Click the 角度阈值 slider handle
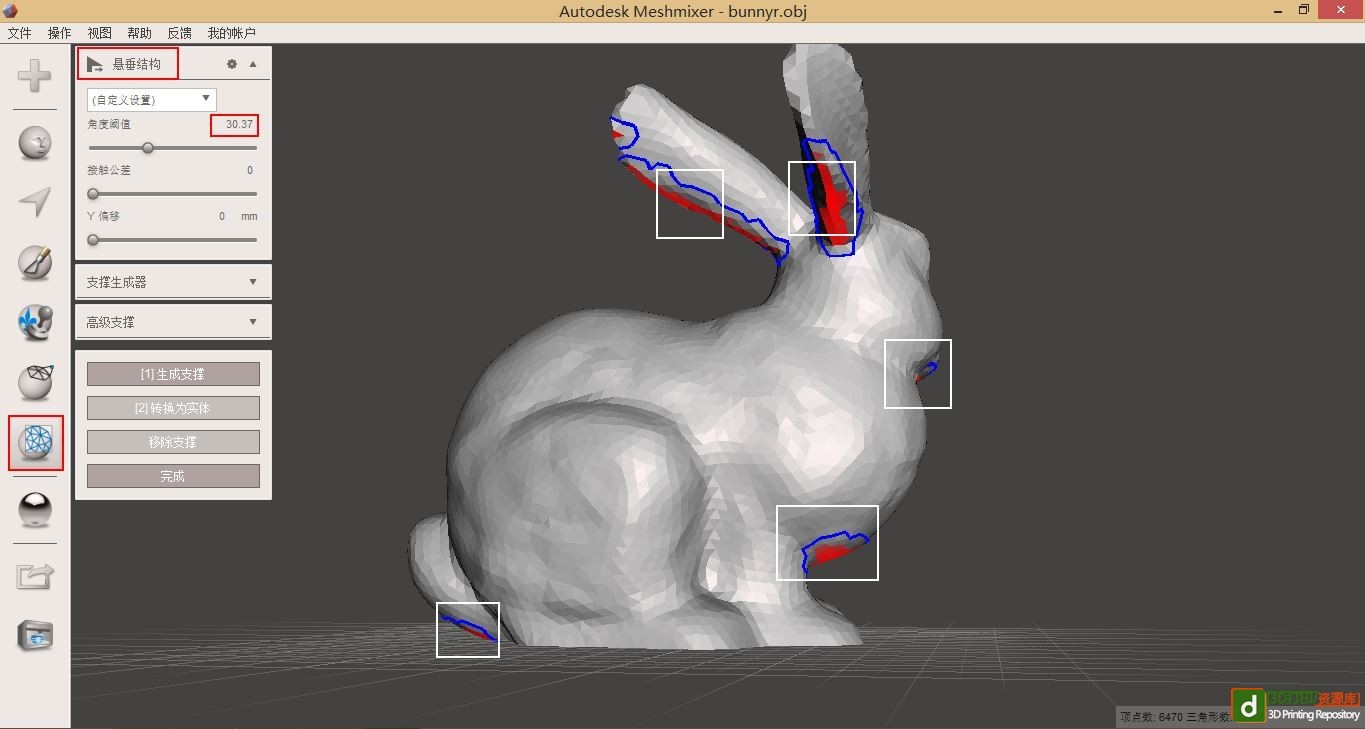This screenshot has height=729, width=1365. (x=148, y=148)
